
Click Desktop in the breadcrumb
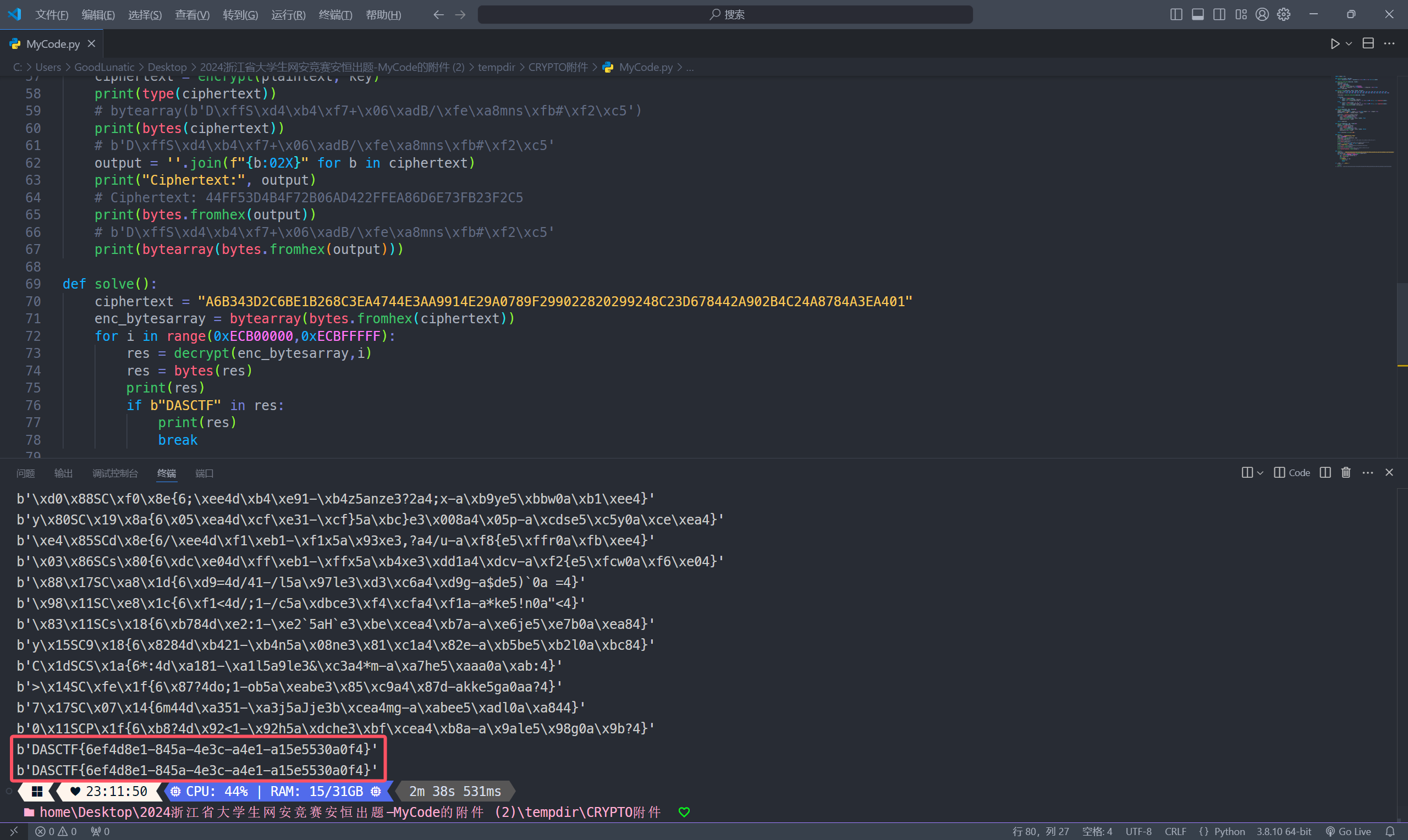coord(167,67)
